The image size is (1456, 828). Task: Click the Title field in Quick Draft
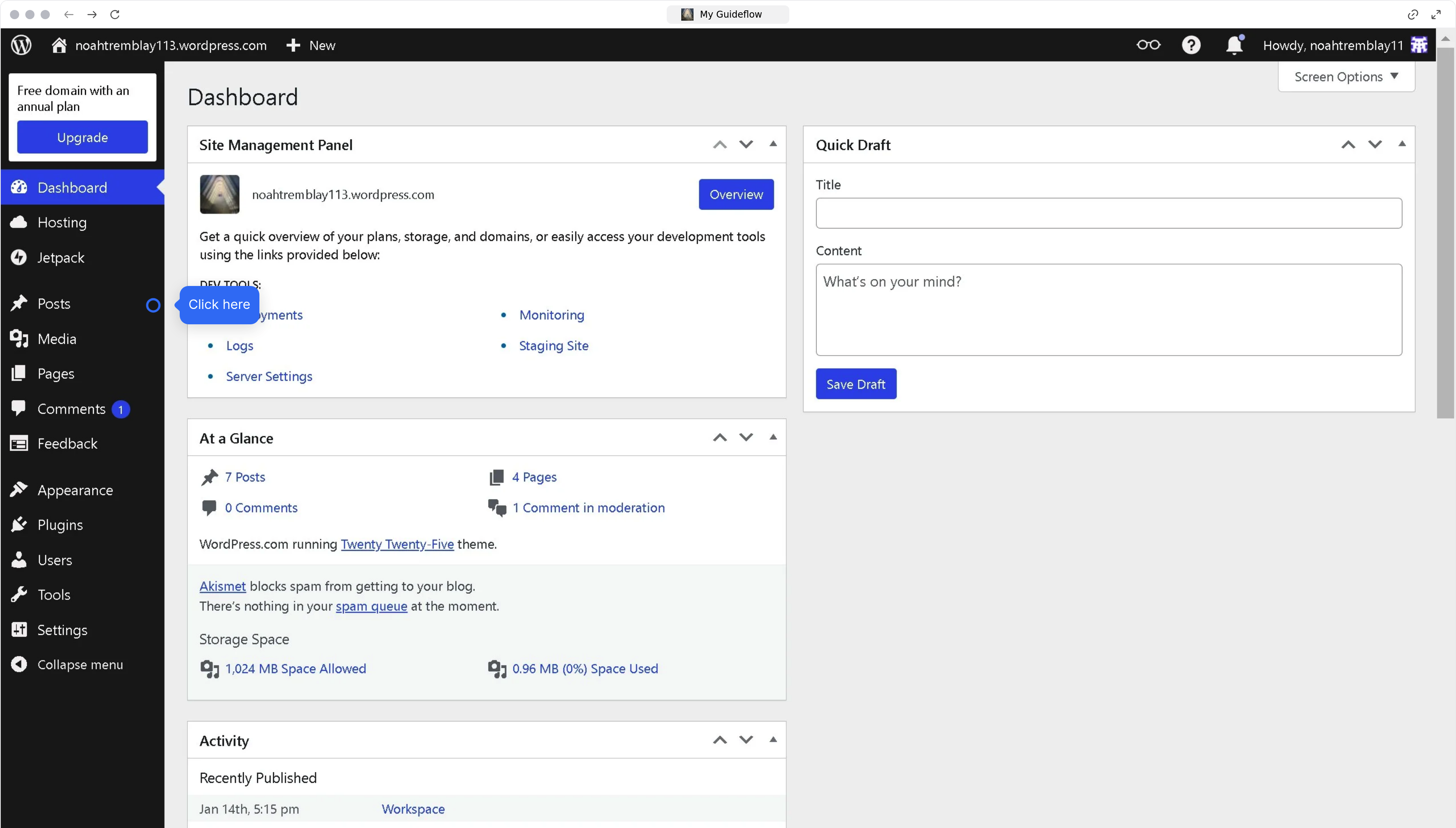1108,213
